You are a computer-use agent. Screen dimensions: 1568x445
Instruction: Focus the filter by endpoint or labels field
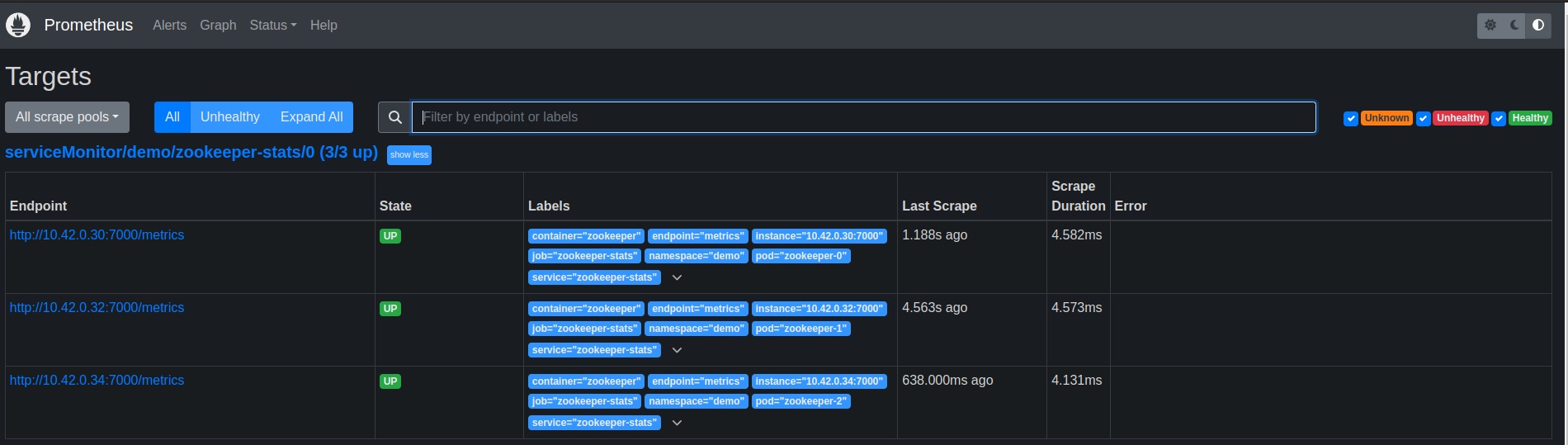(x=863, y=117)
